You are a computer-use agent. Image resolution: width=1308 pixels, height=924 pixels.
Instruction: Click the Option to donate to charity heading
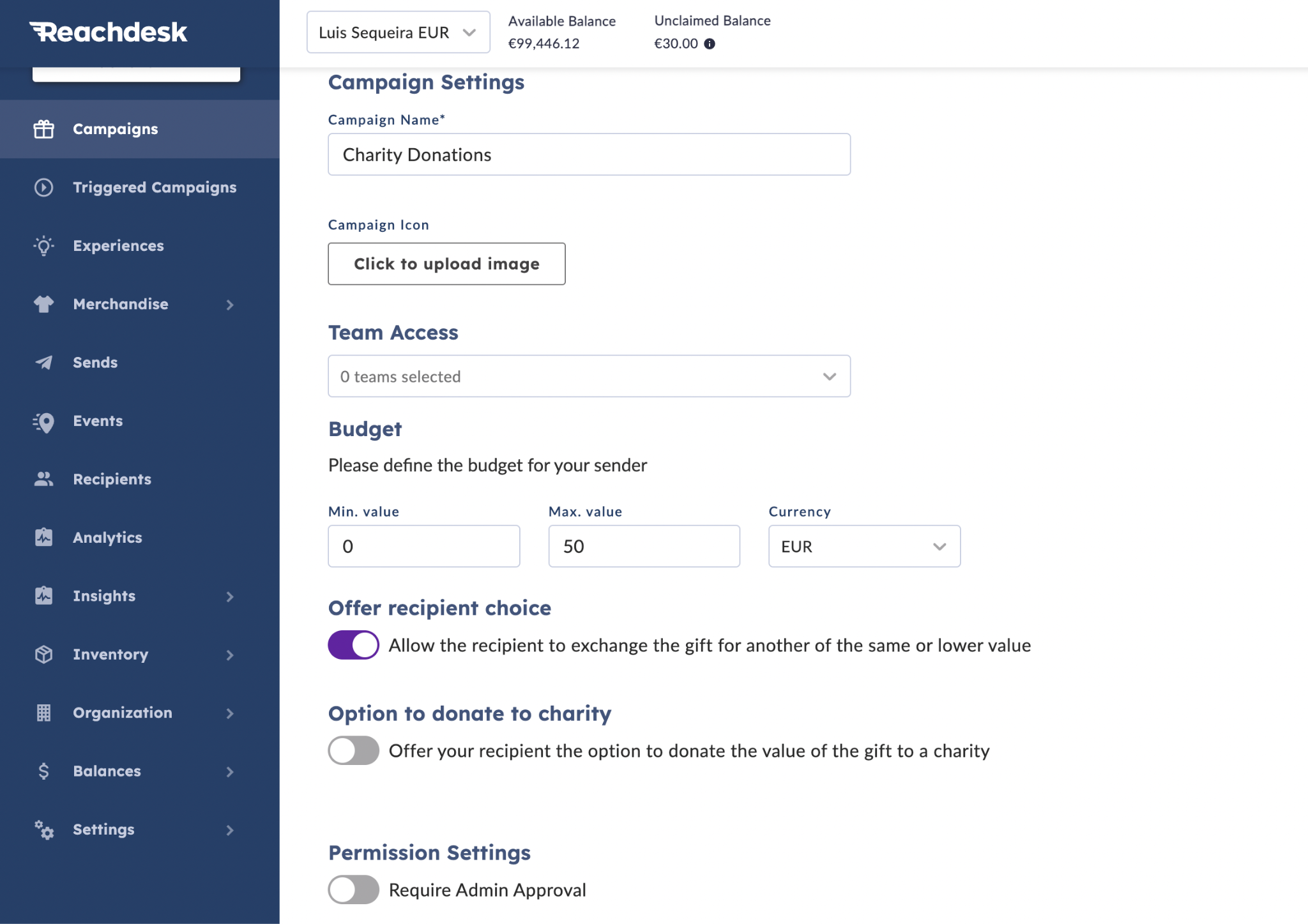coord(469,713)
